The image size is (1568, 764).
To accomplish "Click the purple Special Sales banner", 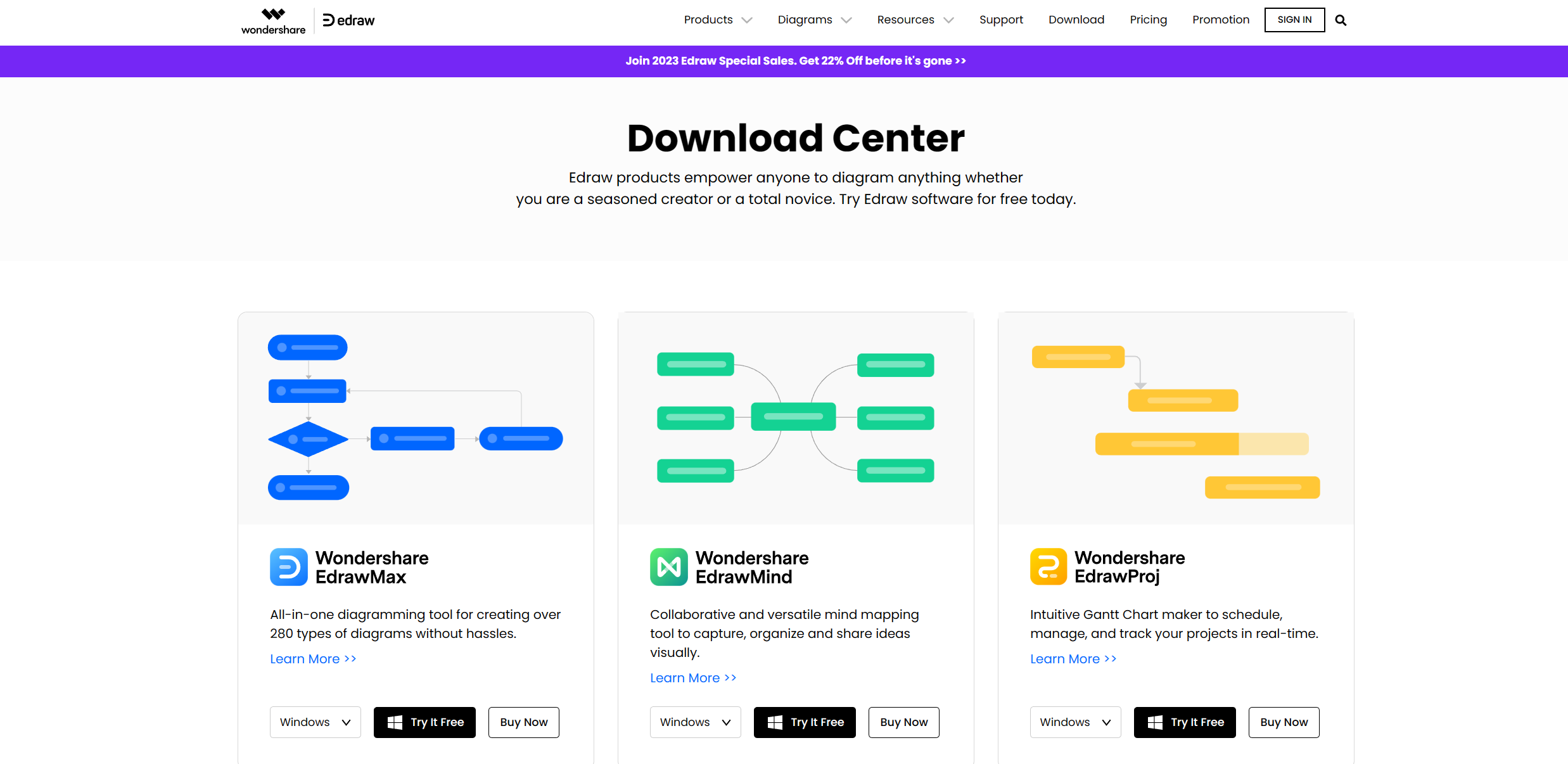I will click(x=796, y=61).
